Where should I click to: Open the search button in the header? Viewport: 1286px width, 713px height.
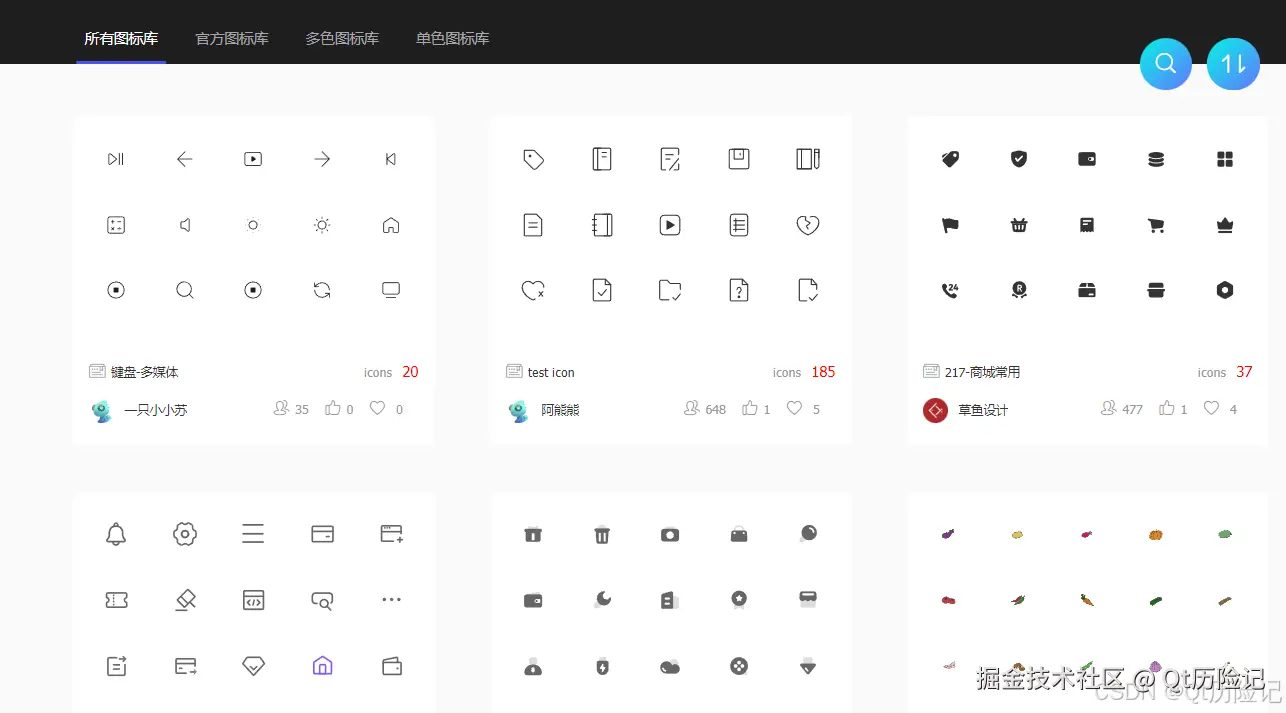(x=1166, y=64)
